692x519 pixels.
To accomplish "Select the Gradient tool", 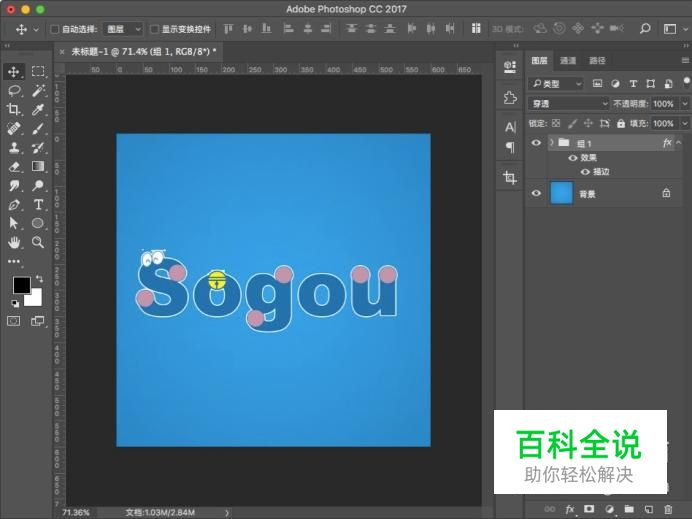I will (38, 166).
